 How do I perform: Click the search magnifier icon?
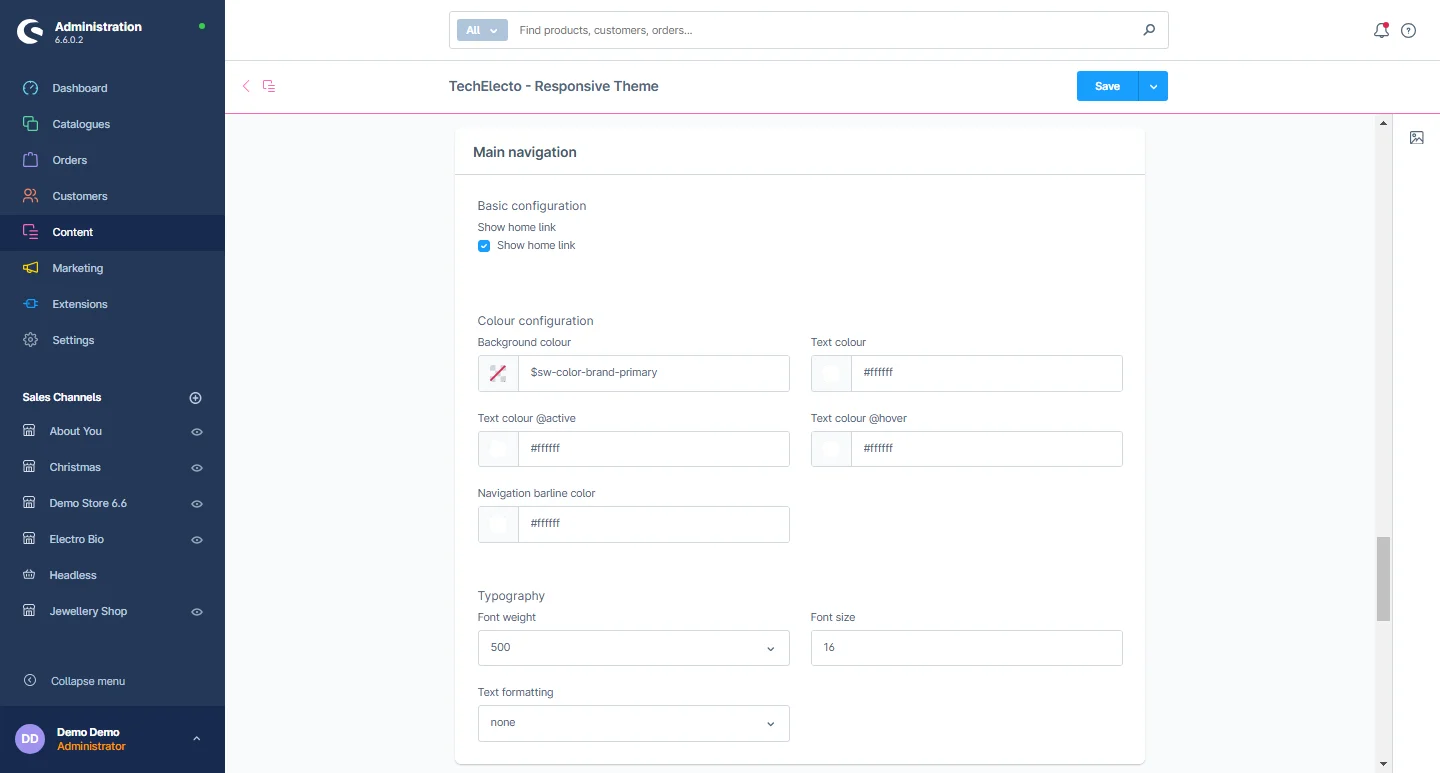[1149, 30]
